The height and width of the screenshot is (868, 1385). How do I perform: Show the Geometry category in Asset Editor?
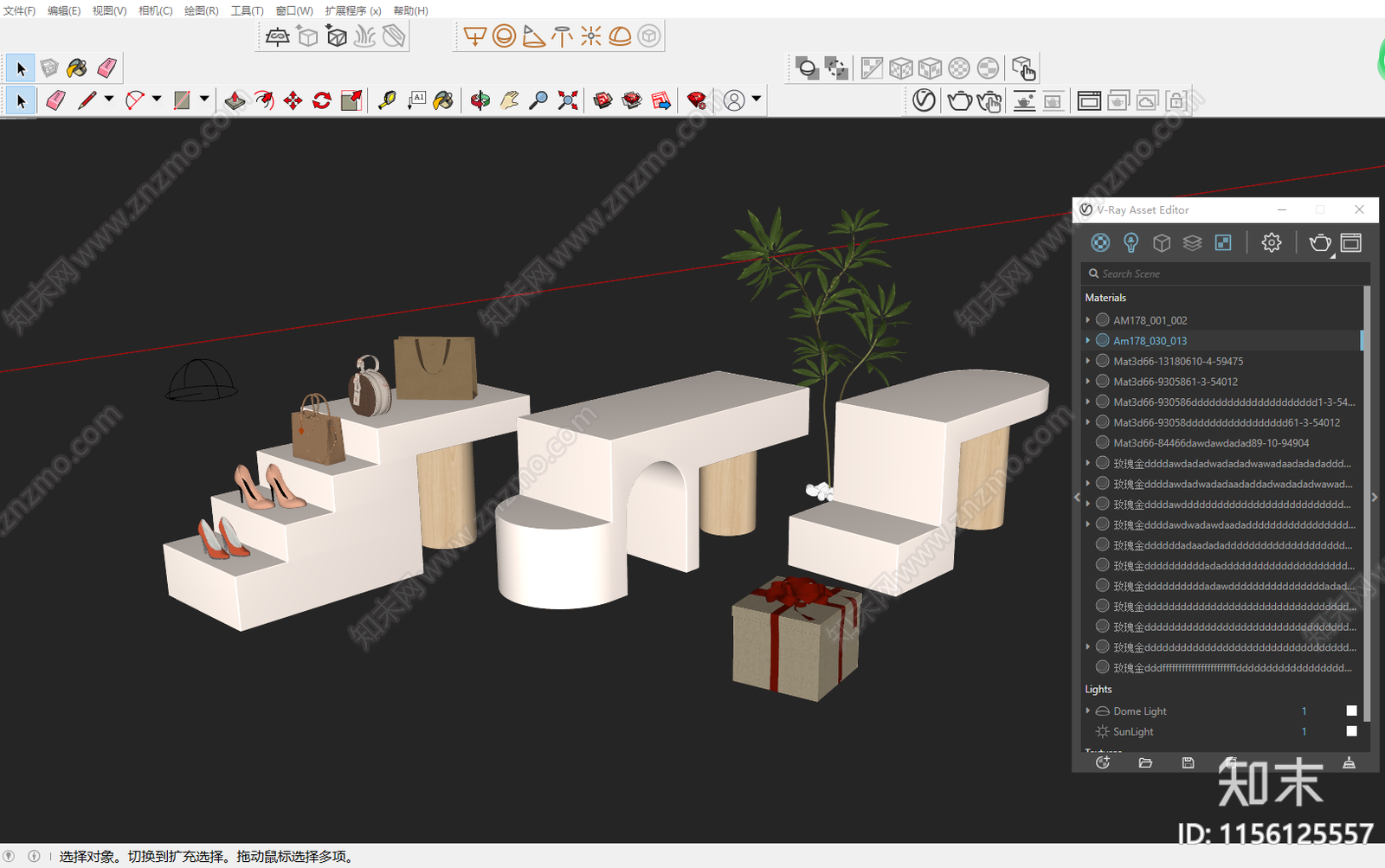click(x=1162, y=243)
